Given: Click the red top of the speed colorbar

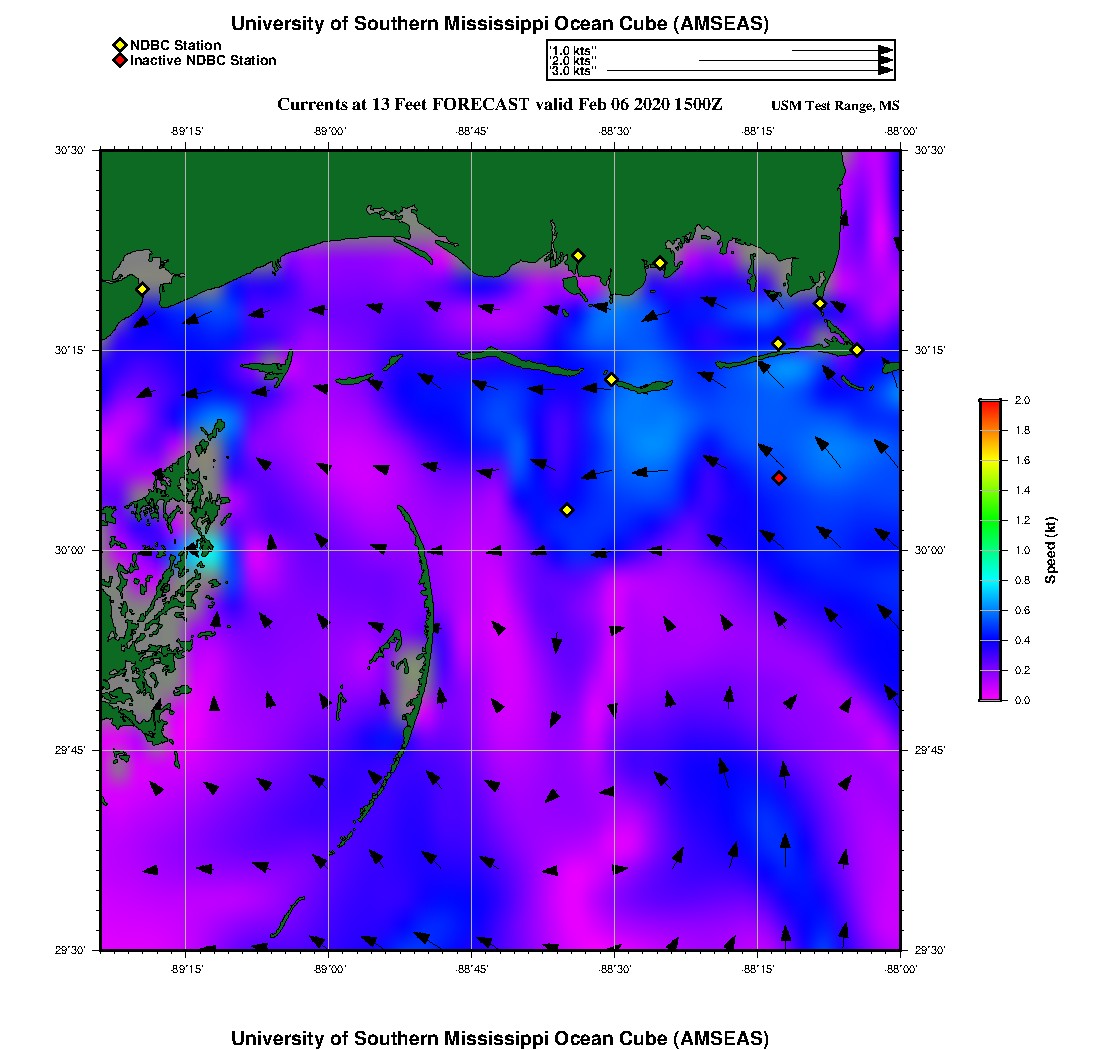Looking at the screenshot, I should 991,407.
